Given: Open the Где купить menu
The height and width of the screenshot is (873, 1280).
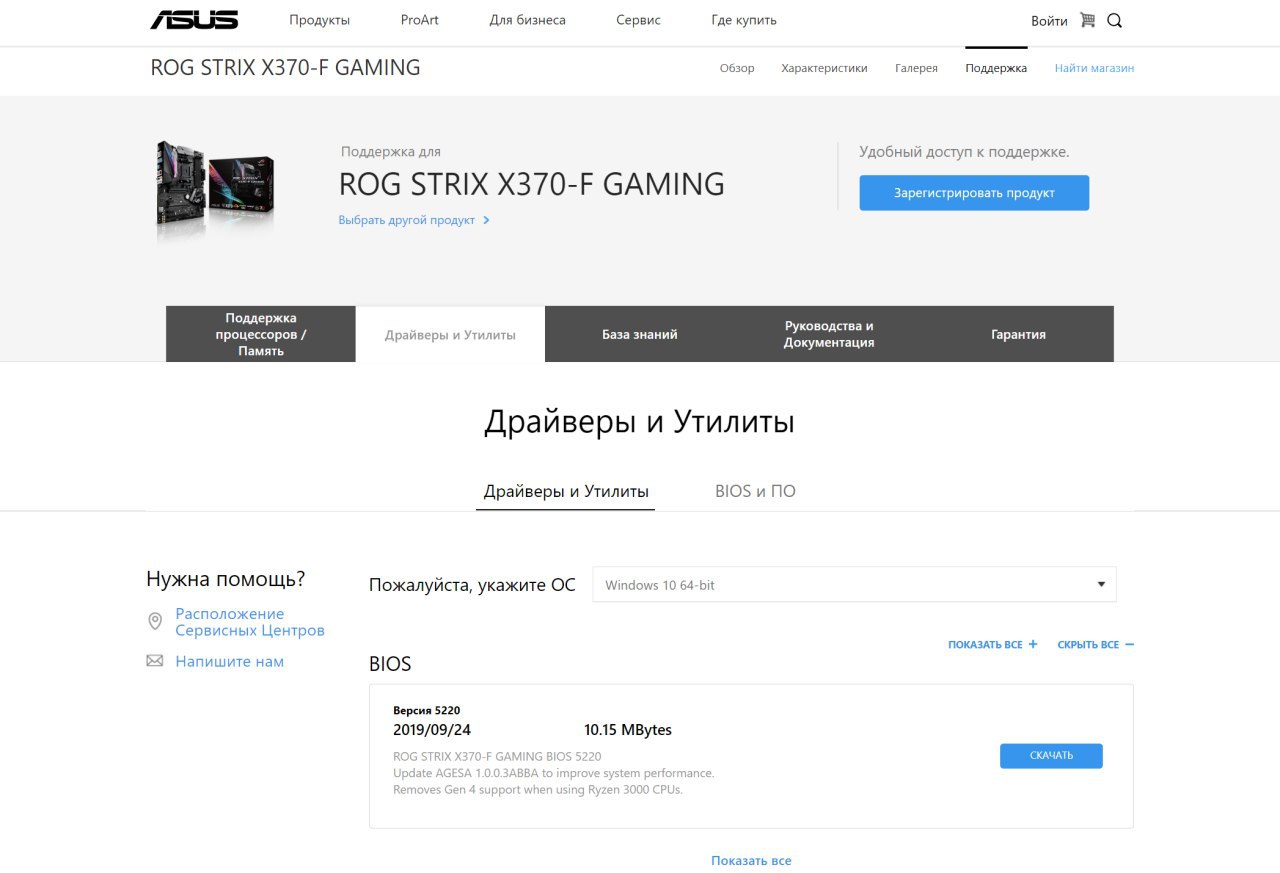Looking at the screenshot, I should click(x=744, y=20).
